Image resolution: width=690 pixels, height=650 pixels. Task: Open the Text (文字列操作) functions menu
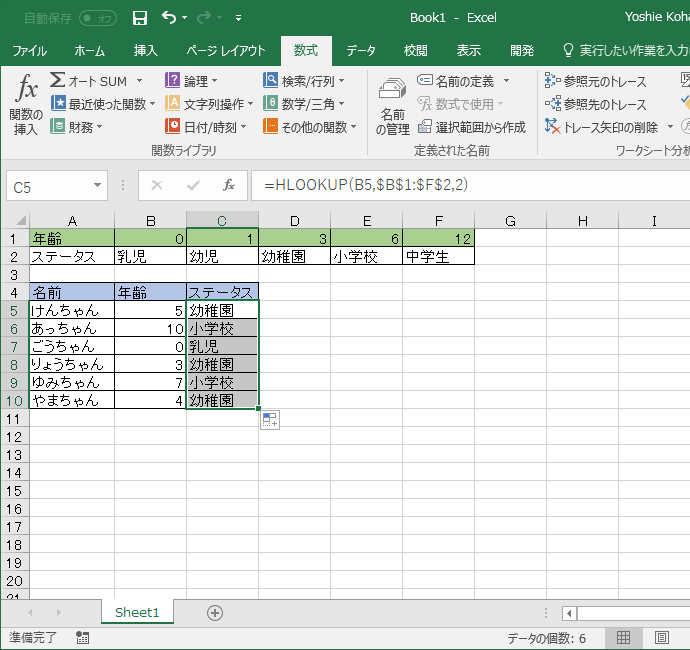coord(209,104)
